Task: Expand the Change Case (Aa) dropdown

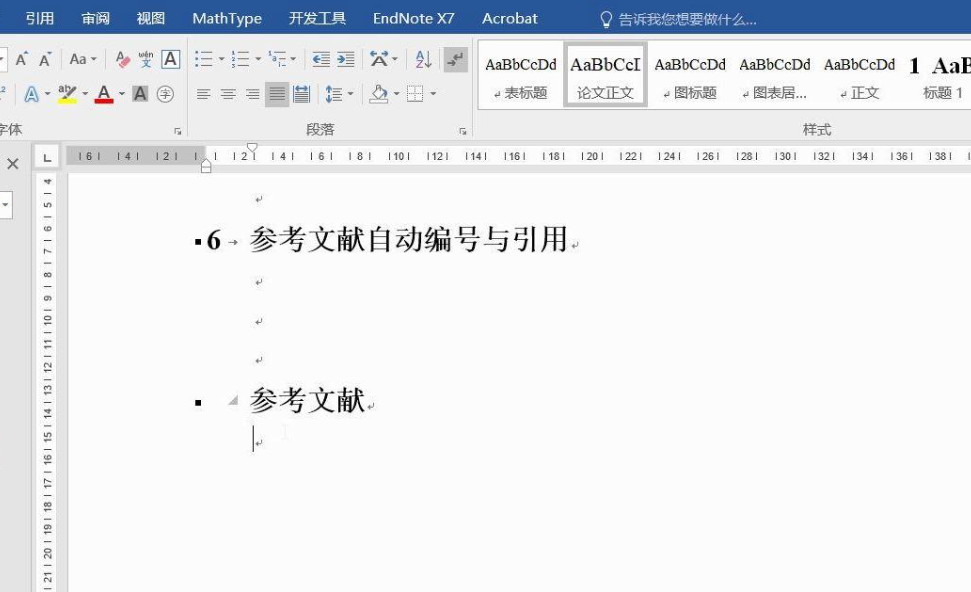Action: 82,60
